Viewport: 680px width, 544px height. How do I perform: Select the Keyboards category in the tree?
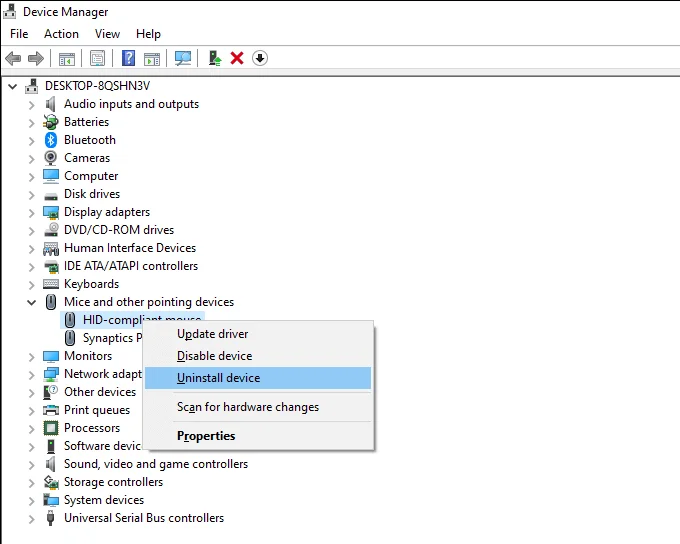91,284
